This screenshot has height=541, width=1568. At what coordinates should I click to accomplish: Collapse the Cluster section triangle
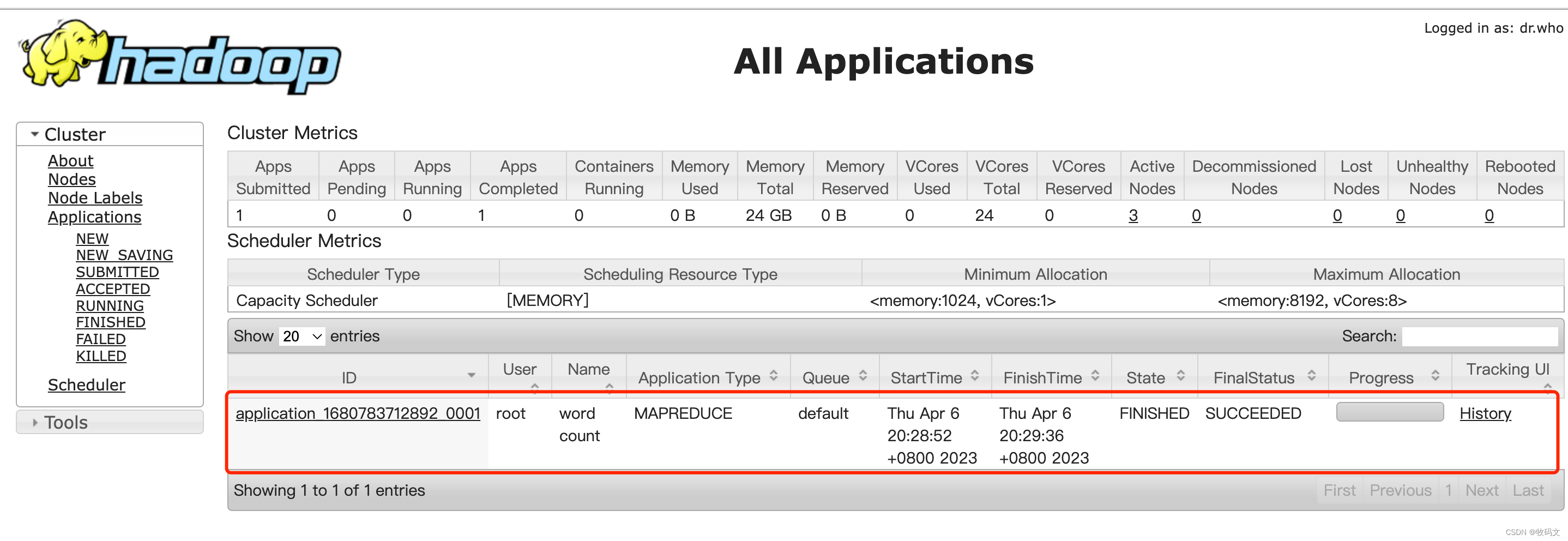coord(35,135)
